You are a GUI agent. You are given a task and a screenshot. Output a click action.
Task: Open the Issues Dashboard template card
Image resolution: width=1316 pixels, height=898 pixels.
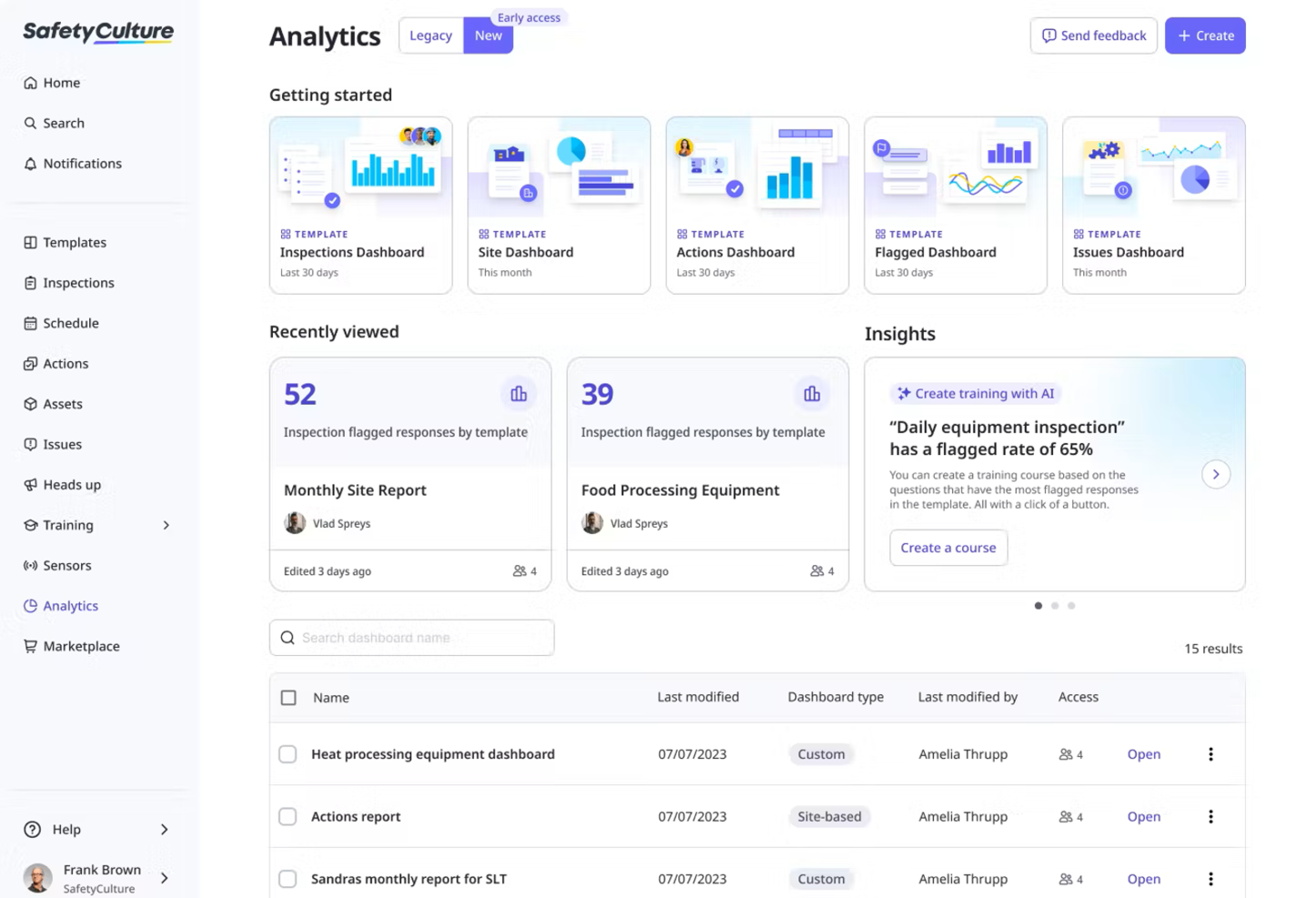coord(1154,205)
